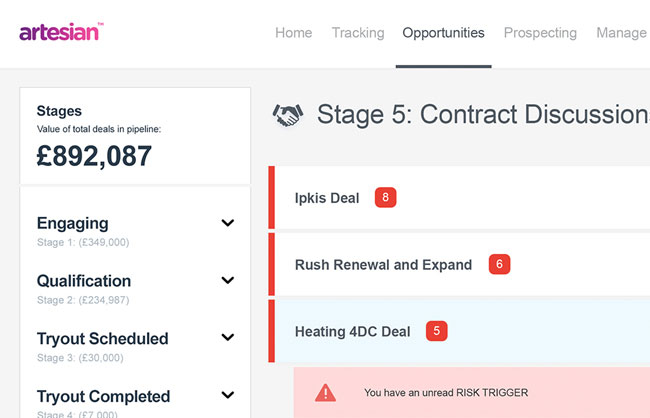650x418 pixels.
Task: Switch to the Tracking tab
Action: (357, 33)
